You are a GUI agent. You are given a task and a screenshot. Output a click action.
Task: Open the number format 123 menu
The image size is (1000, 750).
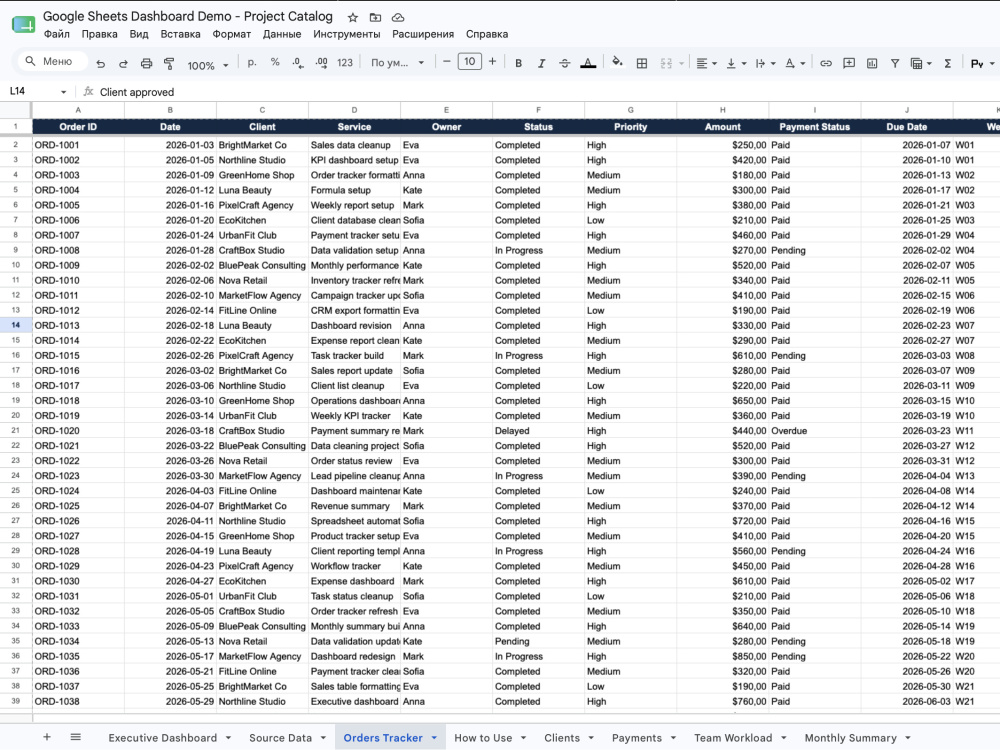pos(345,62)
